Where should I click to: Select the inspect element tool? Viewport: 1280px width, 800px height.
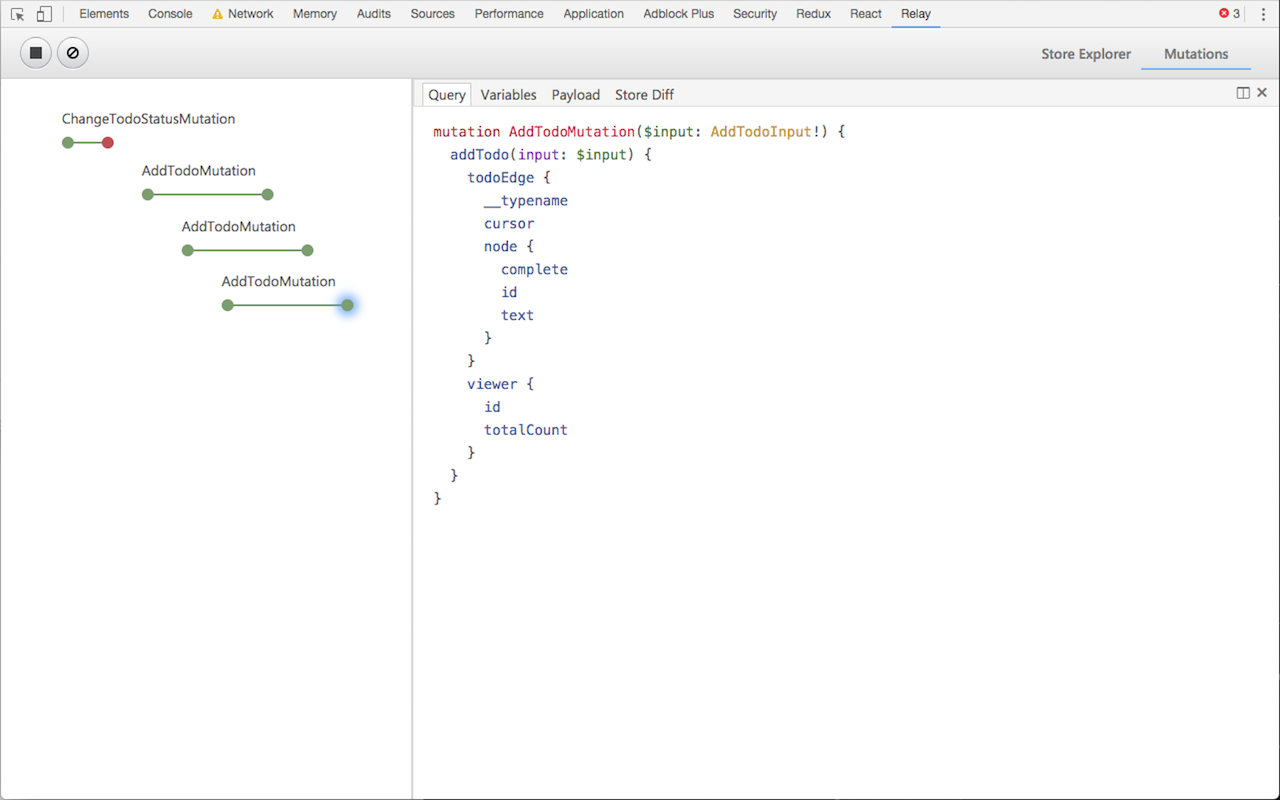[16, 13]
